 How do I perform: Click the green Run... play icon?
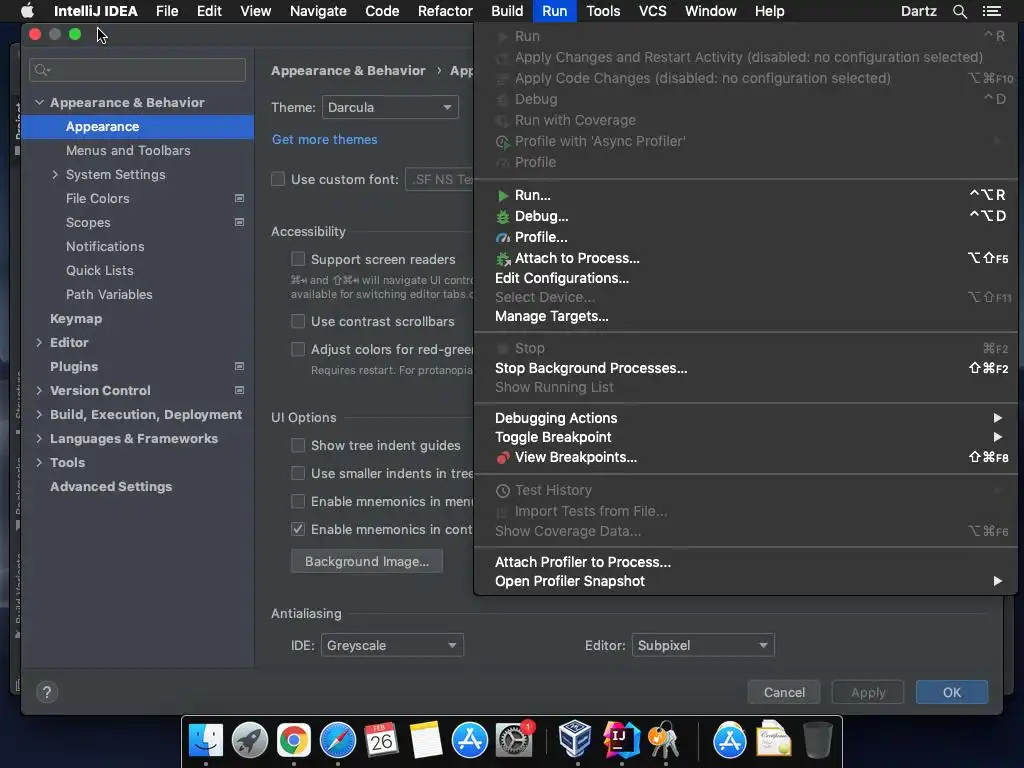coord(503,195)
